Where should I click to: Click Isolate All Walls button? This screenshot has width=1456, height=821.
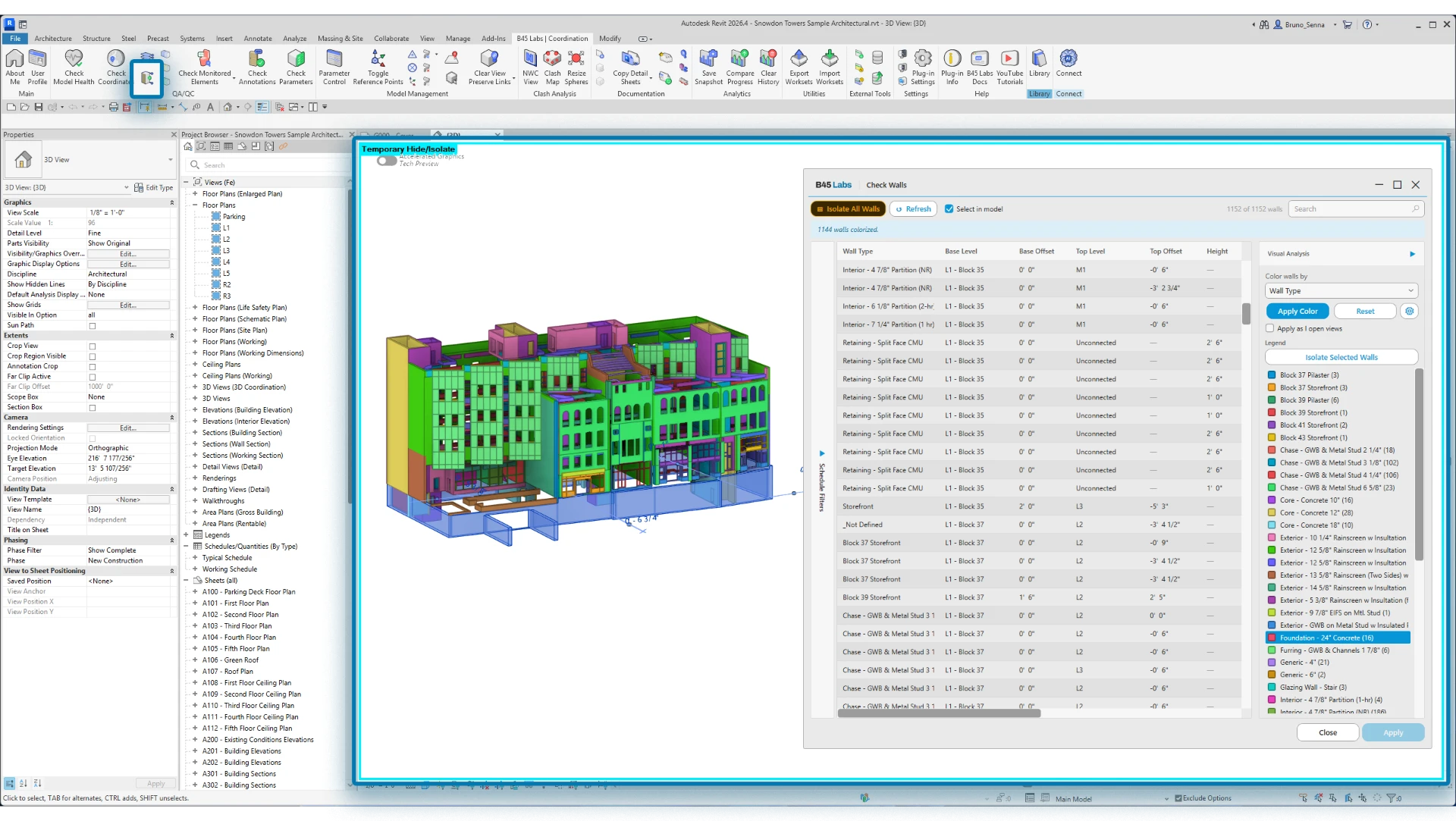848,209
